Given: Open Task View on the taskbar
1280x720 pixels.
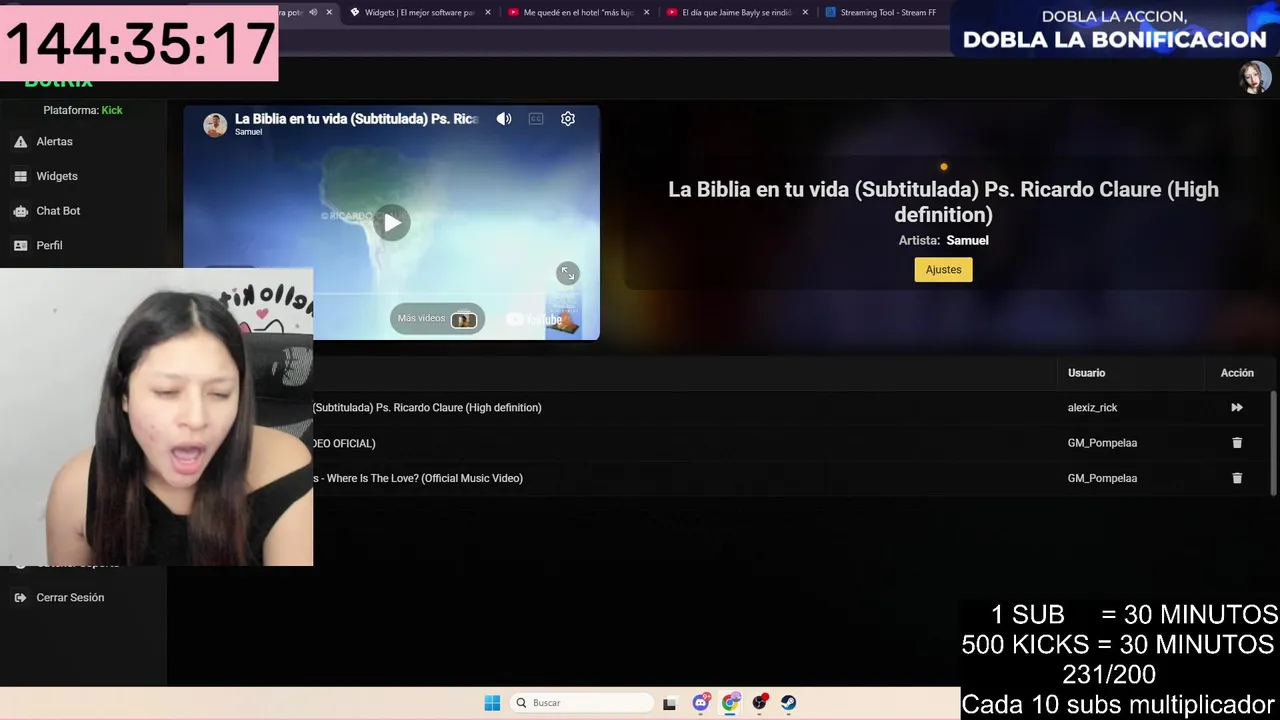Looking at the screenshot, I should [x=669, y=703].
